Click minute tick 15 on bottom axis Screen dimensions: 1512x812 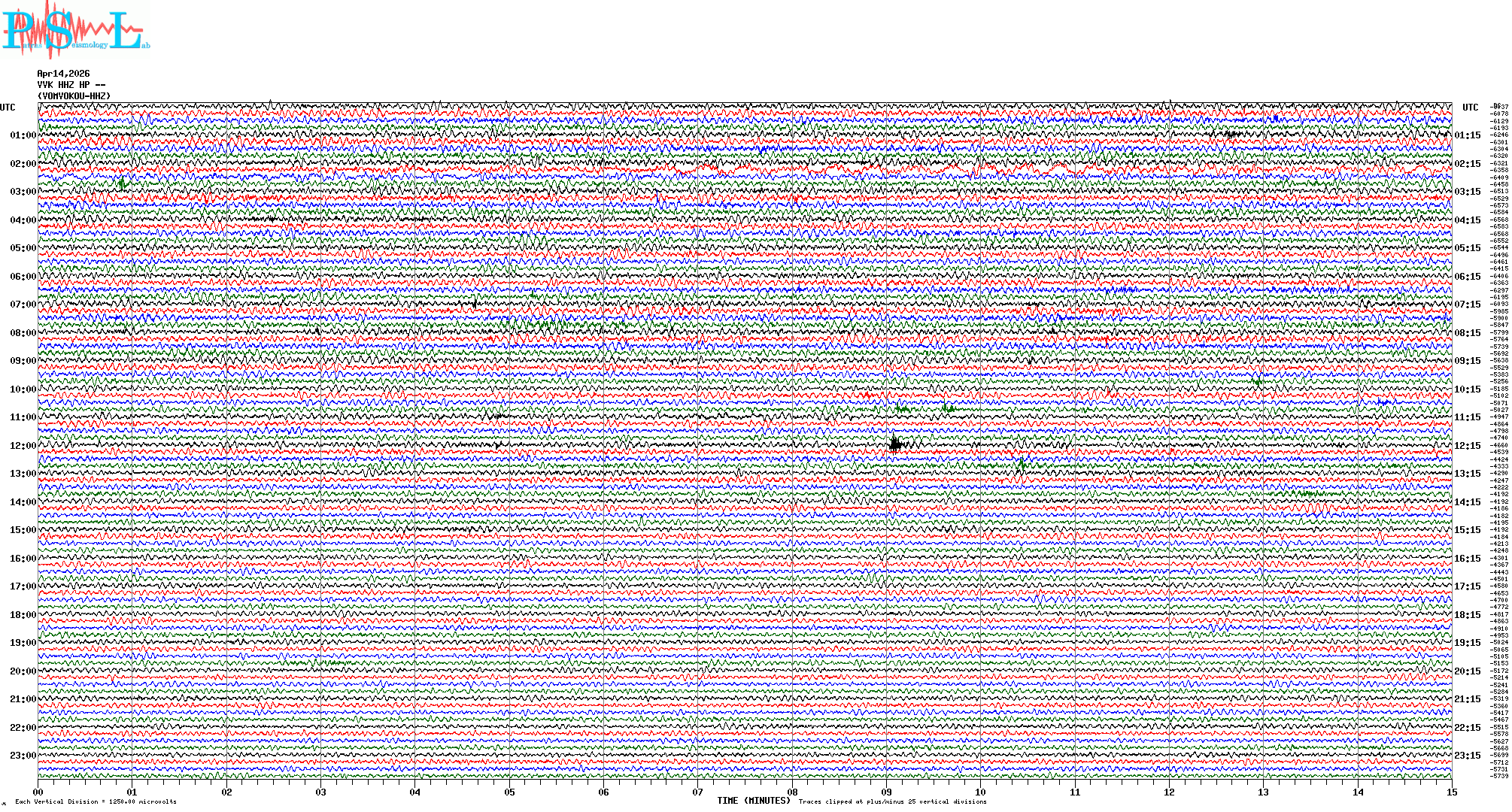(x=1451, y=792)
